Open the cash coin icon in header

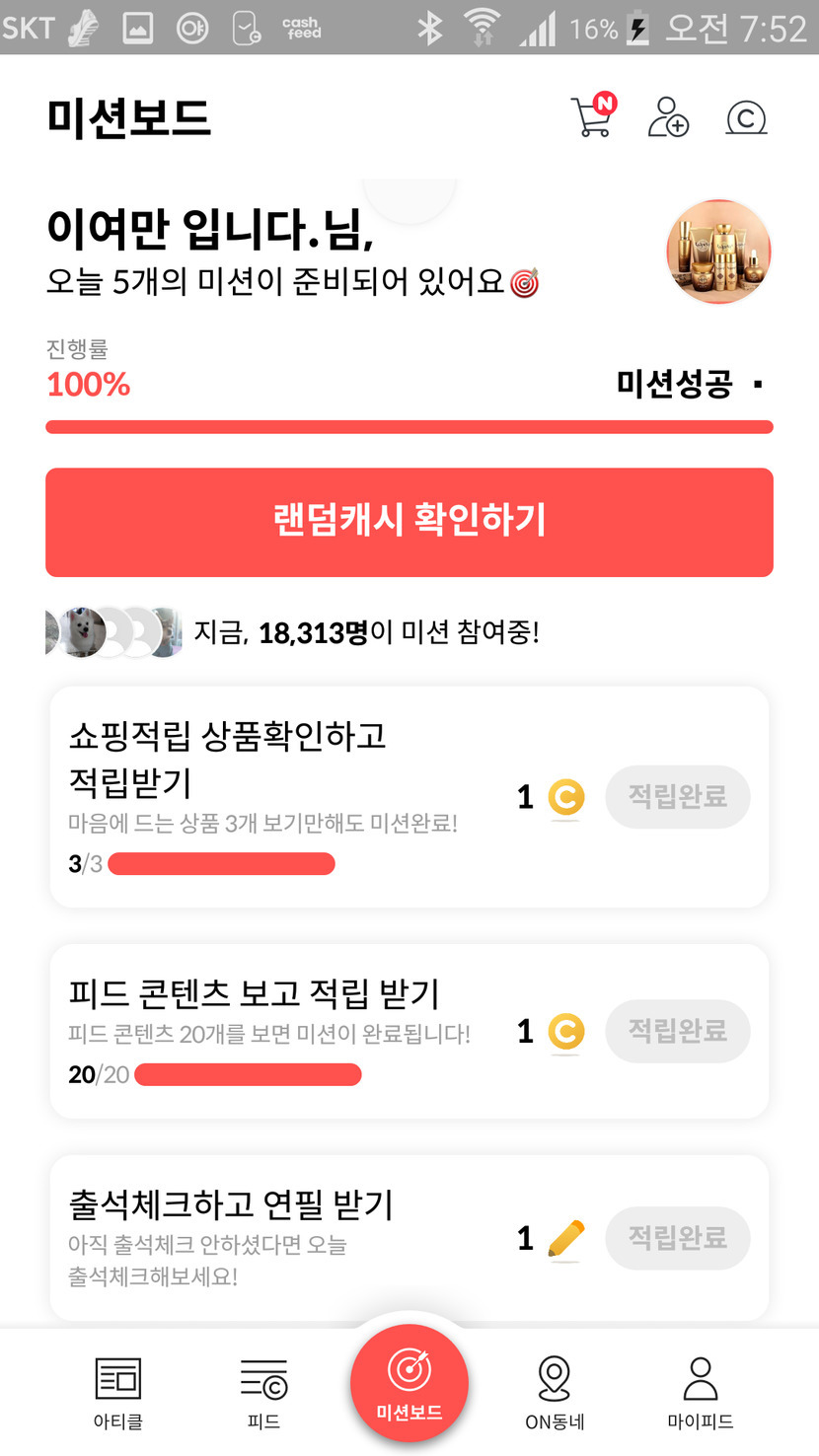click(x=746, y=118)
